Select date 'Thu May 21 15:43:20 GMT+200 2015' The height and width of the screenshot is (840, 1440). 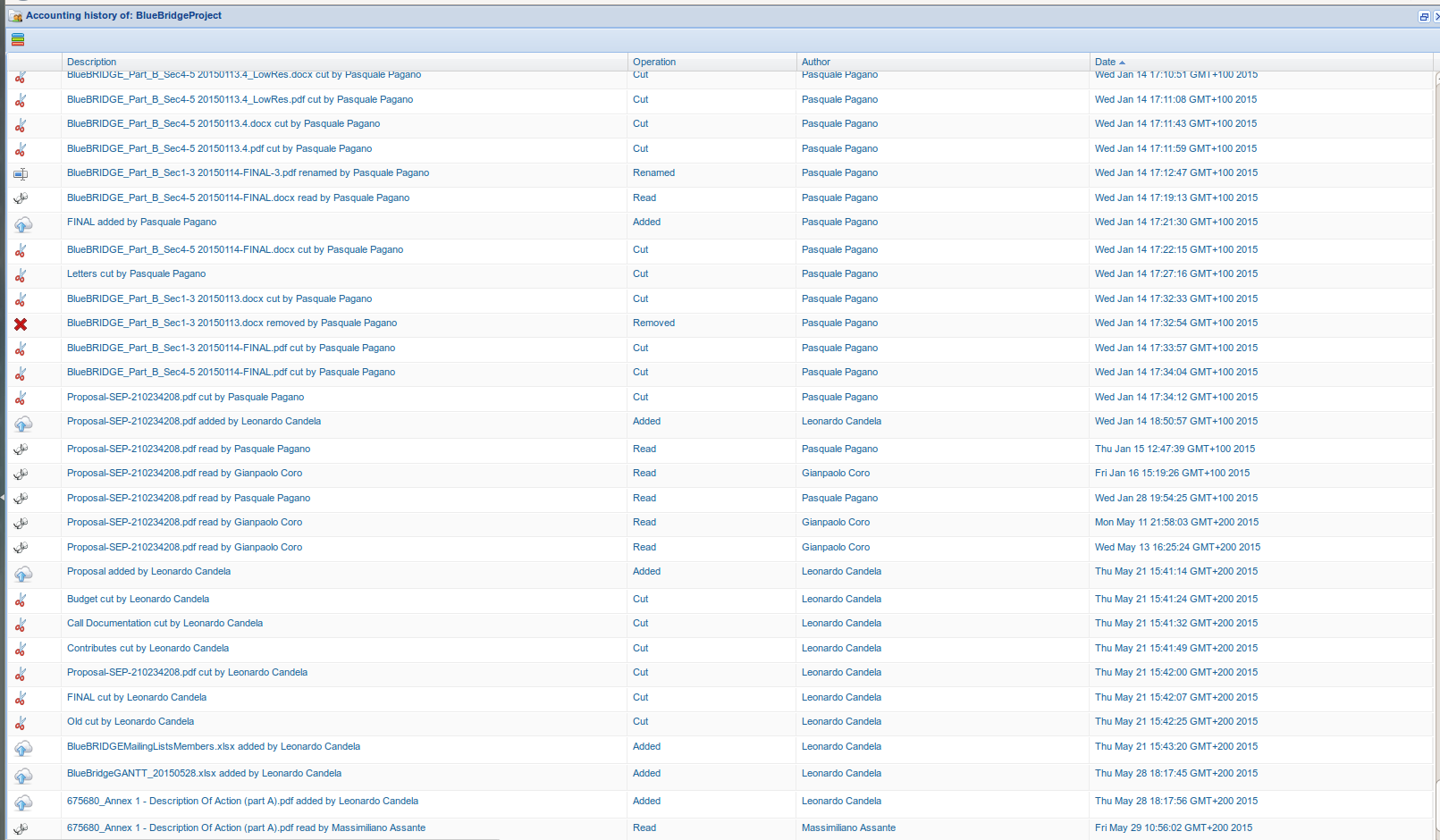point(1176,747)
